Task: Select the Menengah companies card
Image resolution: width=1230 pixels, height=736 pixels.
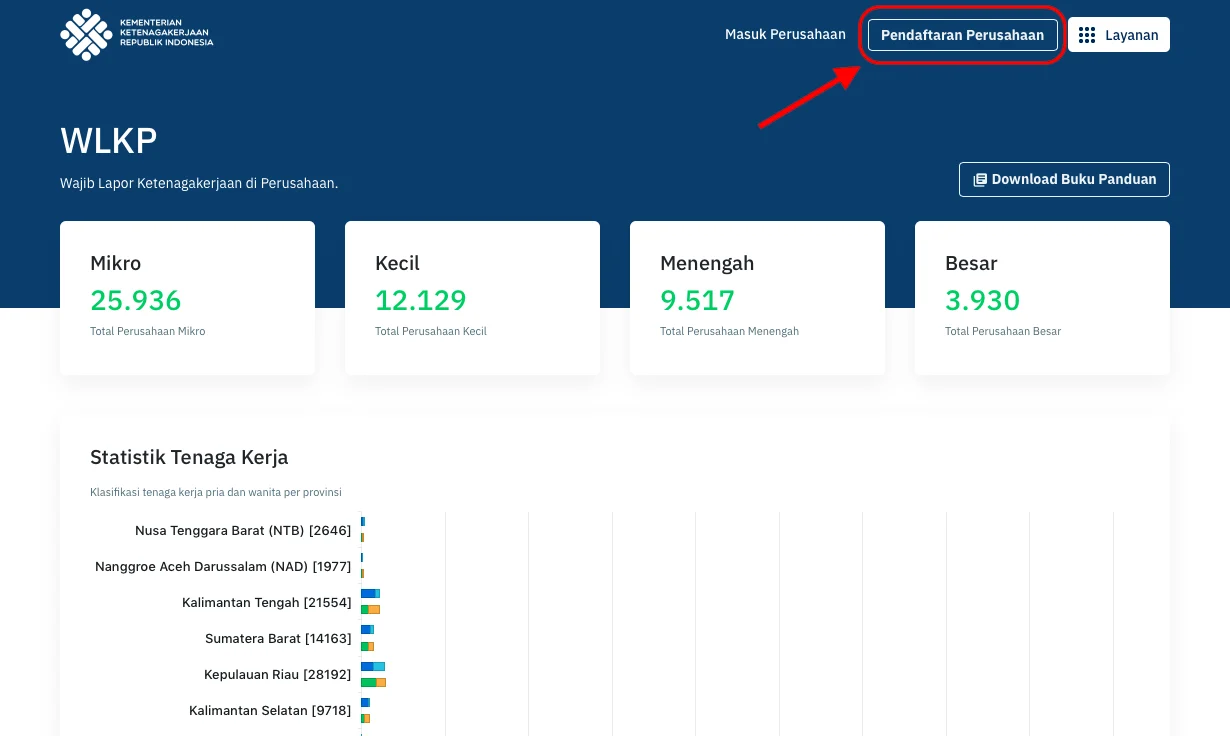Action: tap(757, 298)
